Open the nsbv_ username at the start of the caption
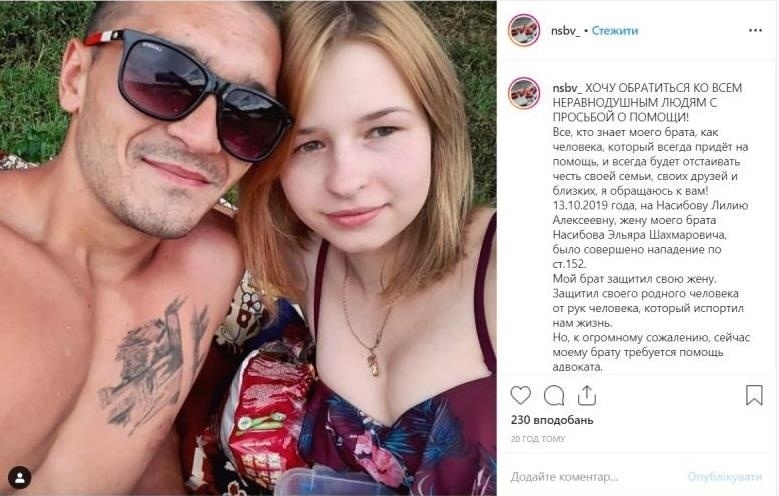 [567, 88]
